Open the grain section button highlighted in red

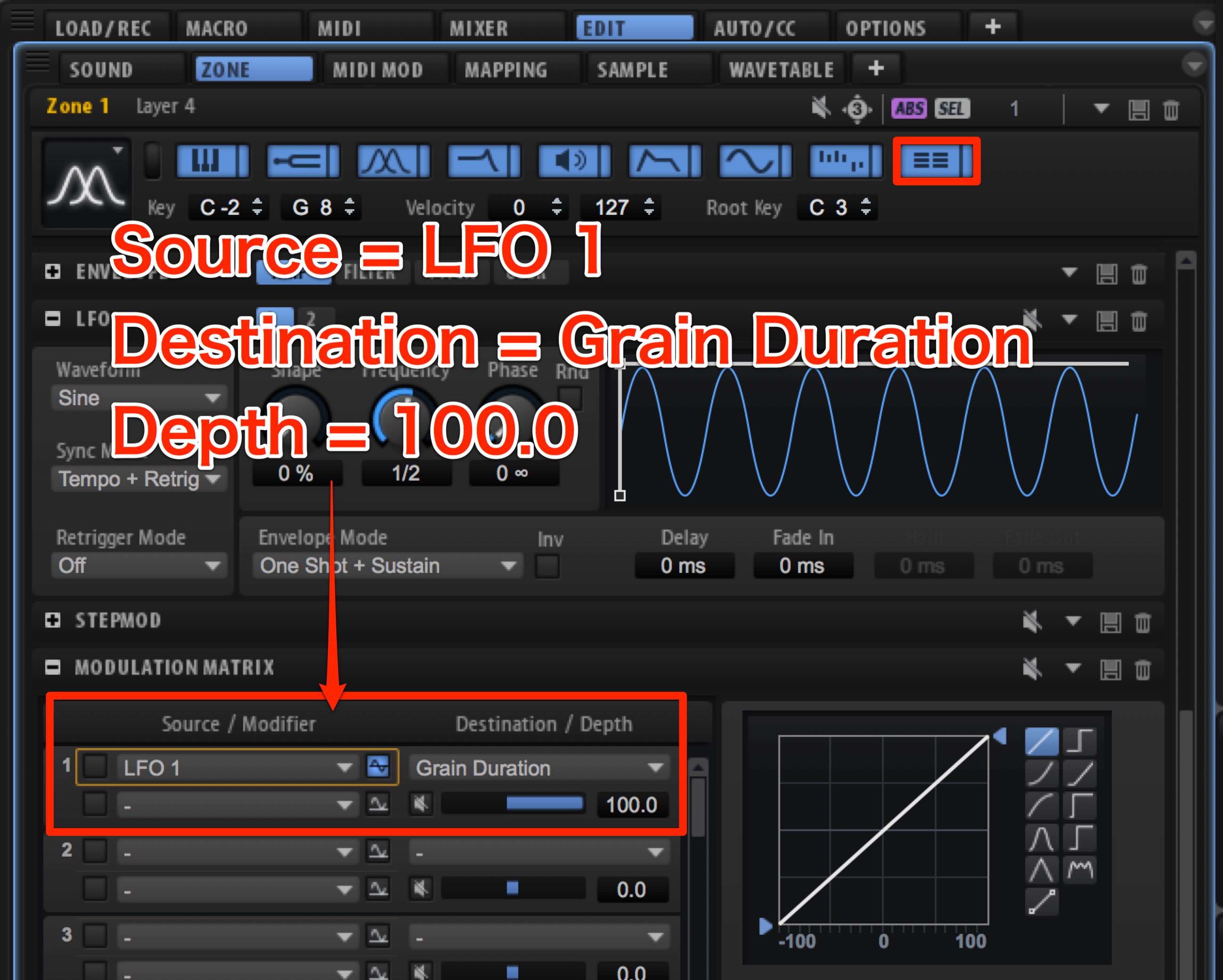click(936, 161)
